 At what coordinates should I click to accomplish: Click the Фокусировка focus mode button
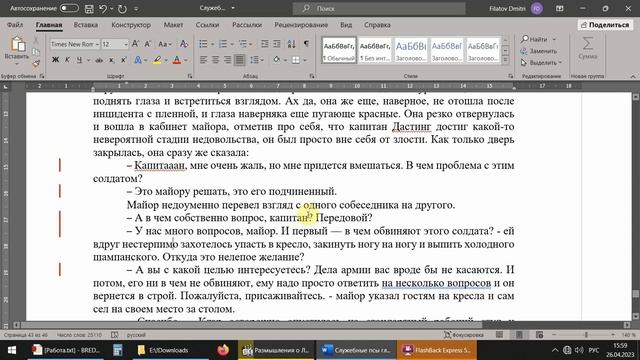[x=464, y=335]
